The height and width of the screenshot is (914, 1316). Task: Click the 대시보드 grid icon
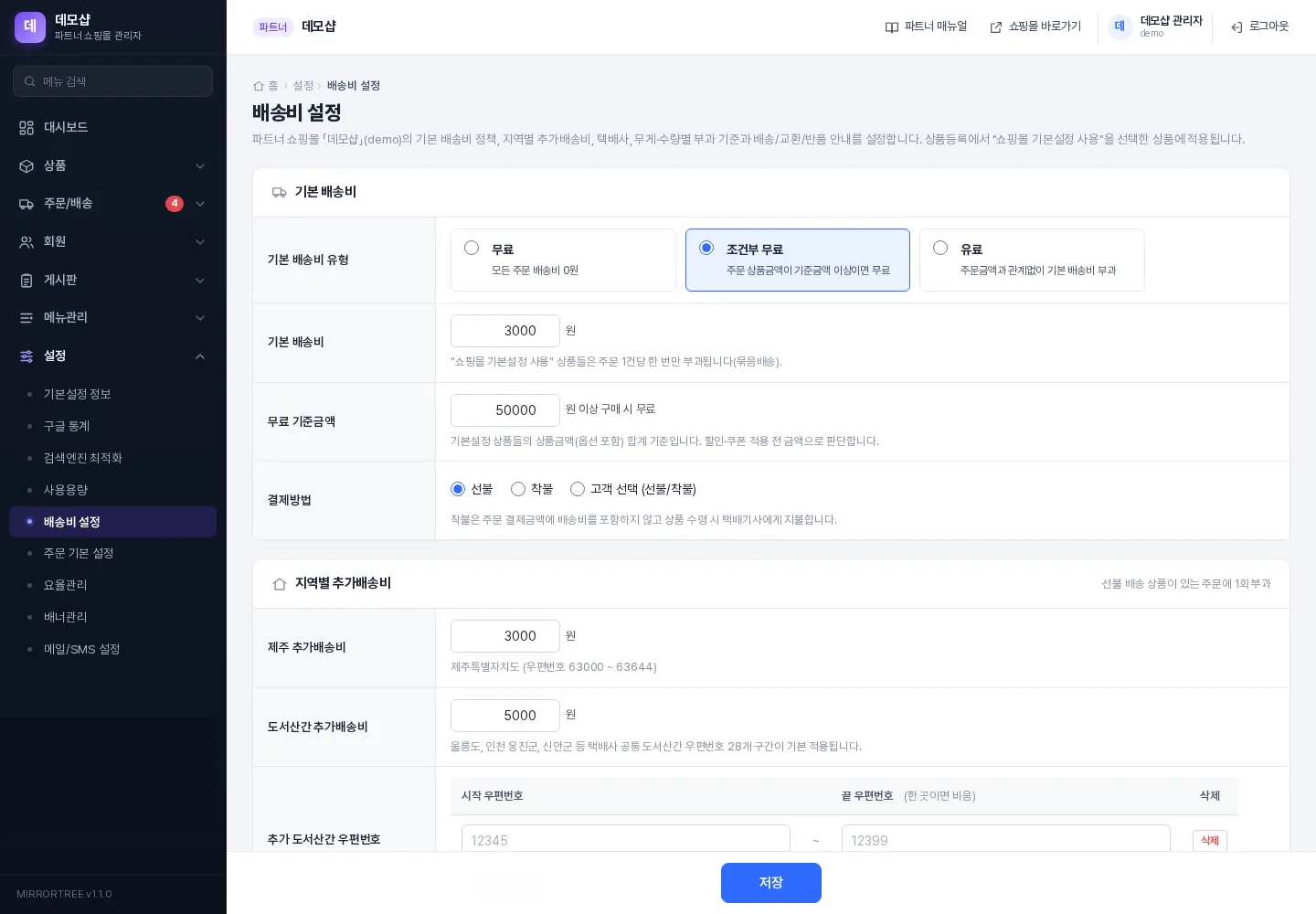pos(27,127)
